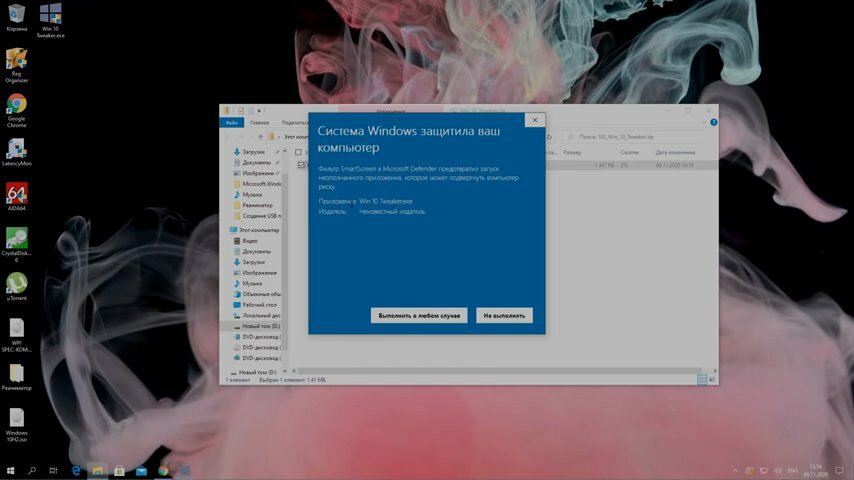
Task: Select LatencyMon desktop icon
Action: tap(16, 152)
